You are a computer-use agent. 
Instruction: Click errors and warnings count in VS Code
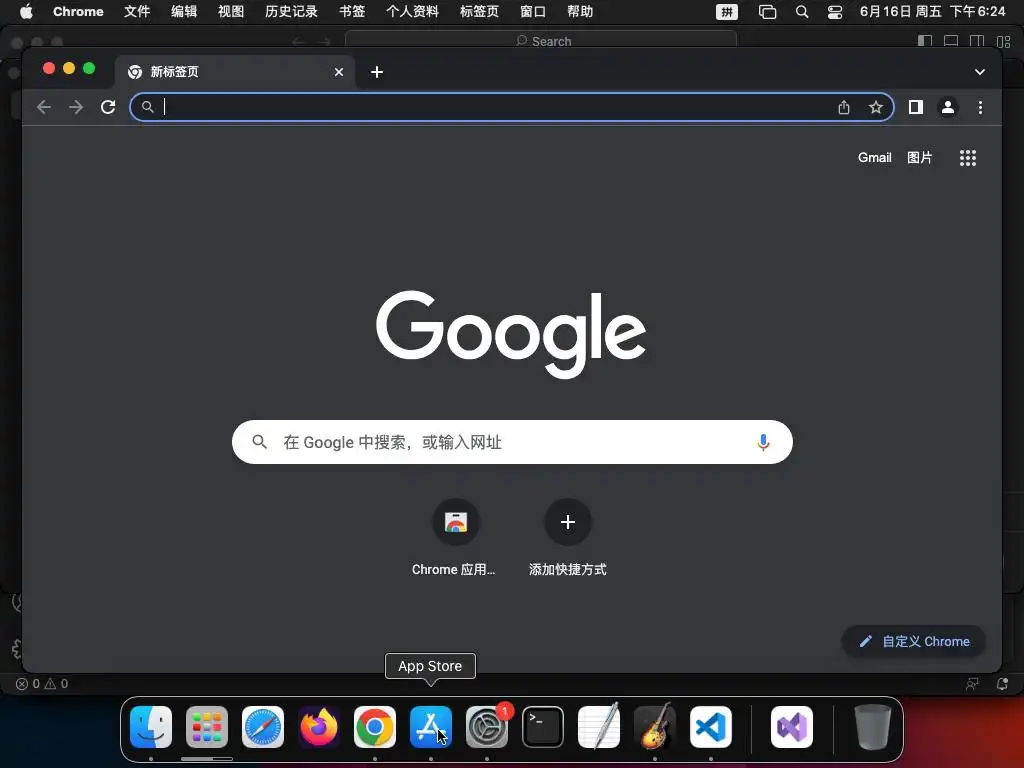(42, 684)
